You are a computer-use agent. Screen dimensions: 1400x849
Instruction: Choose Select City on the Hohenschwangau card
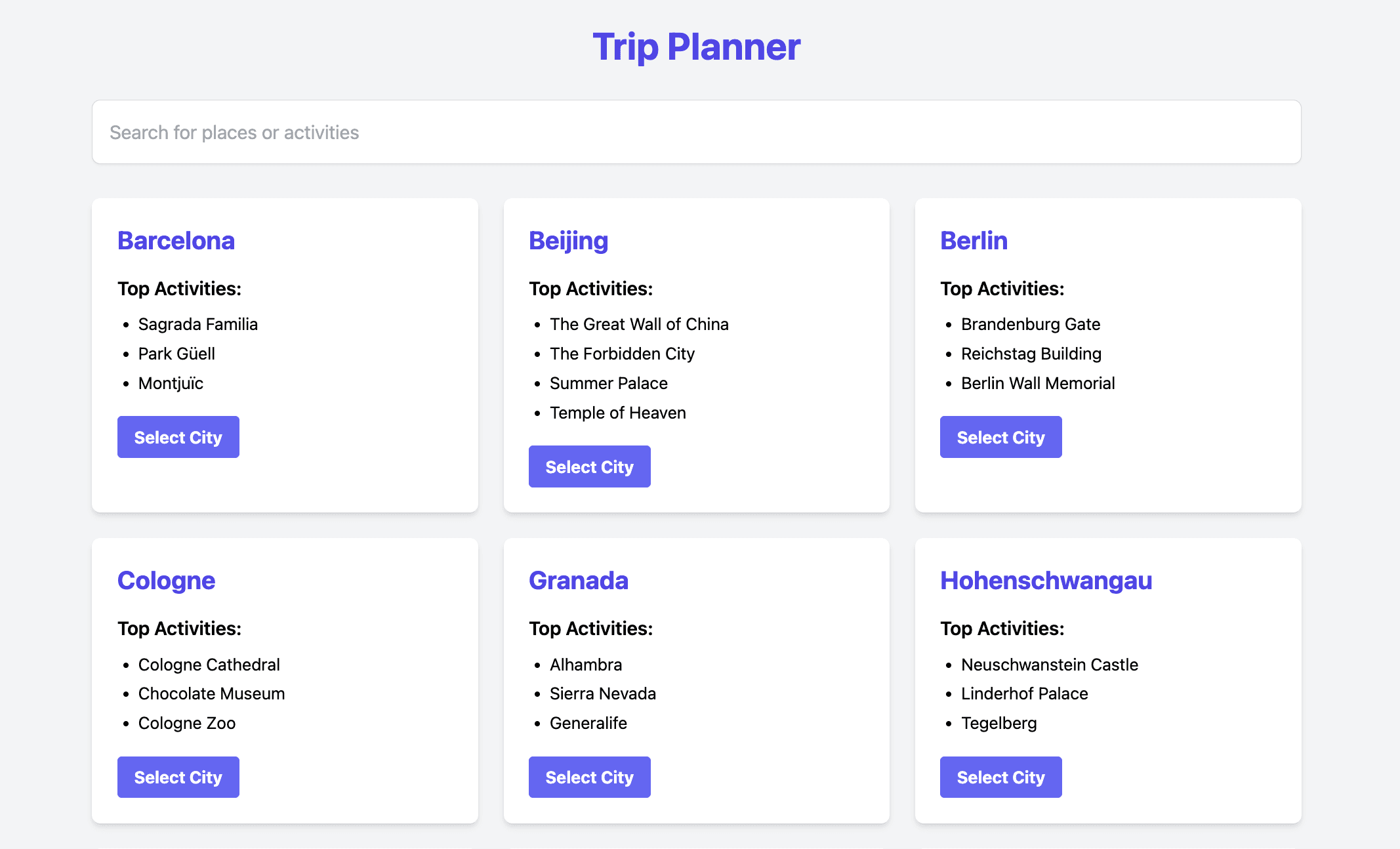pos(1000,777)
